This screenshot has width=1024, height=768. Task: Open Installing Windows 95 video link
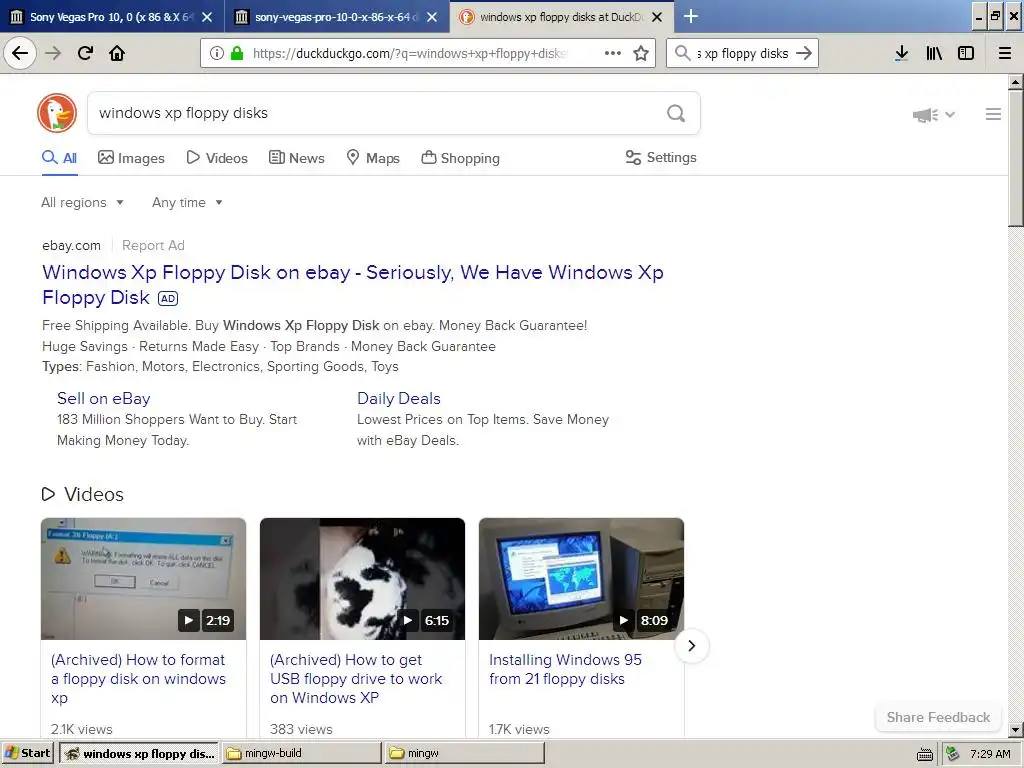[565, 669]
